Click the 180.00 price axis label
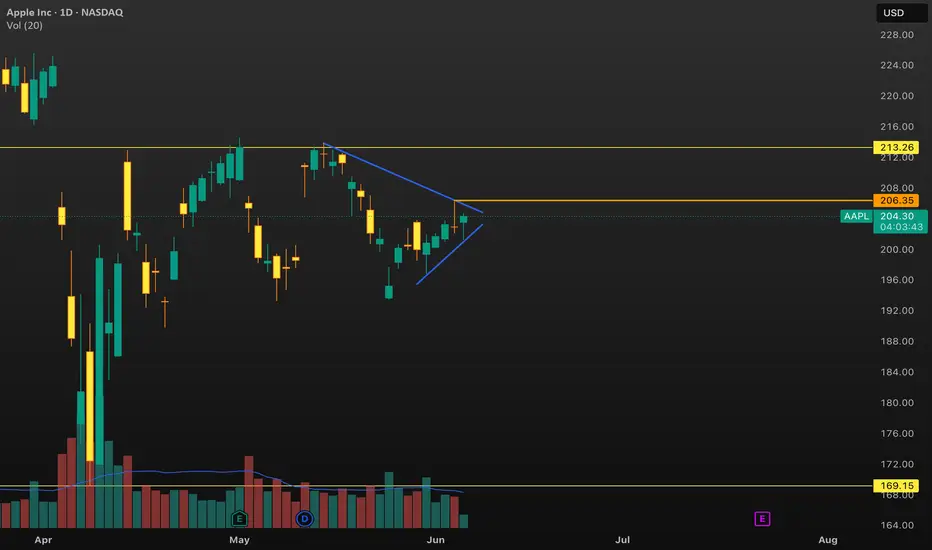This screenshot has height=550, width=932. pyautogui.click(x=896, y=403)
